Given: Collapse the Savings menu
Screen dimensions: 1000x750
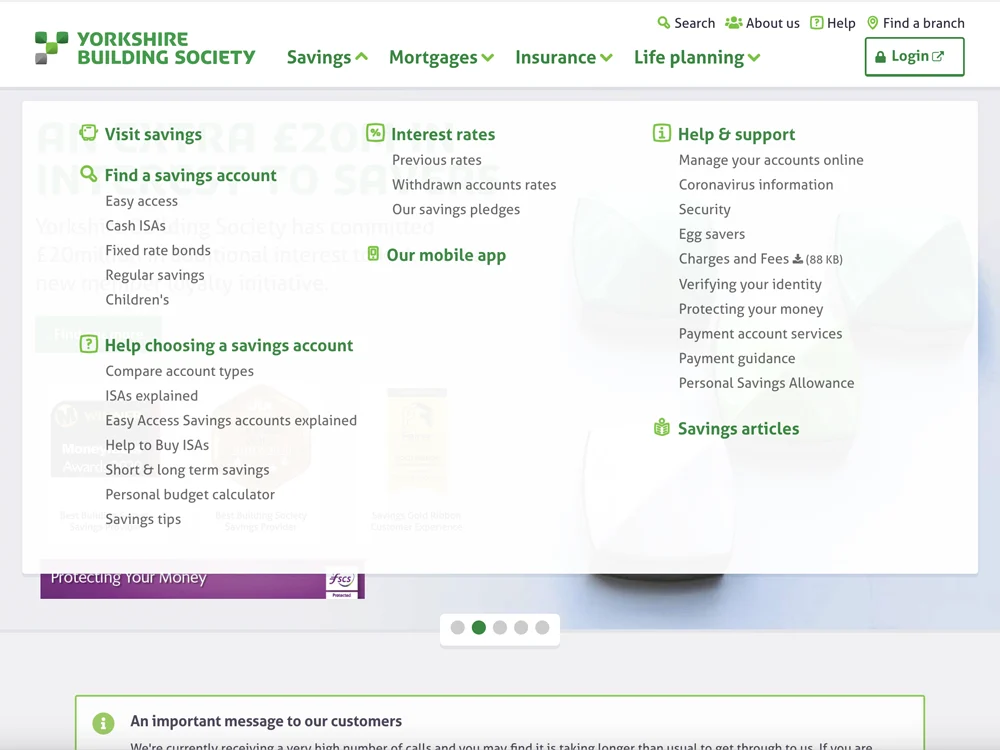Looking at the screenshot, I should 327,57.
